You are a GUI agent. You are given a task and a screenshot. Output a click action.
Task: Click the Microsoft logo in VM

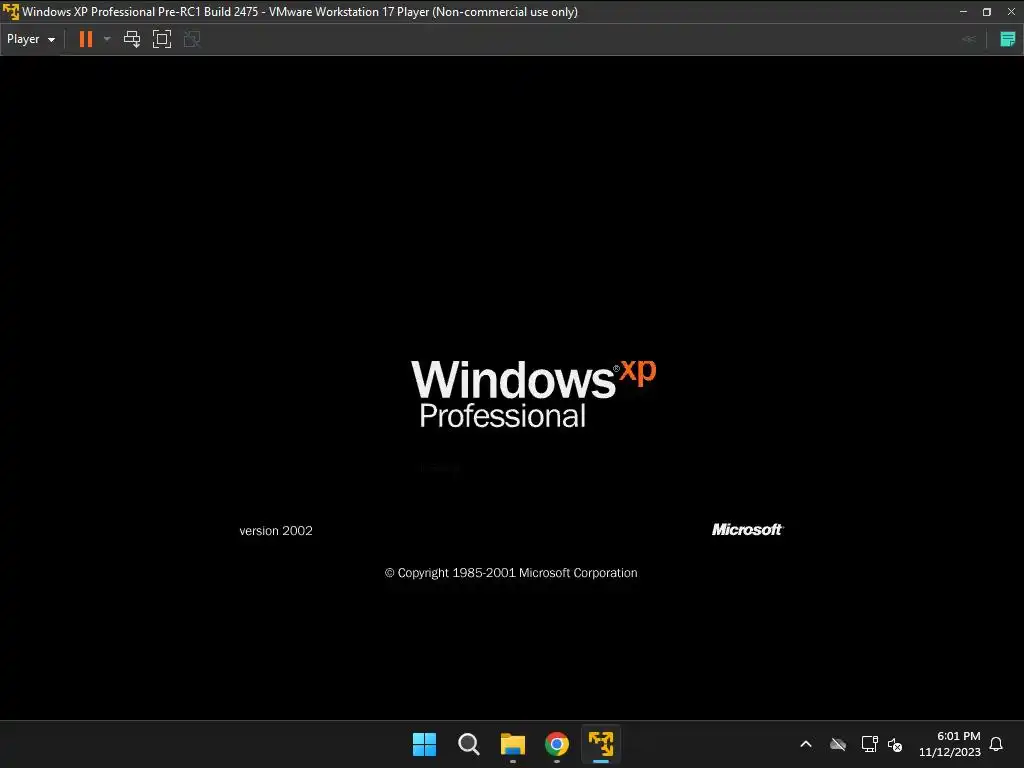pos(748,530)
